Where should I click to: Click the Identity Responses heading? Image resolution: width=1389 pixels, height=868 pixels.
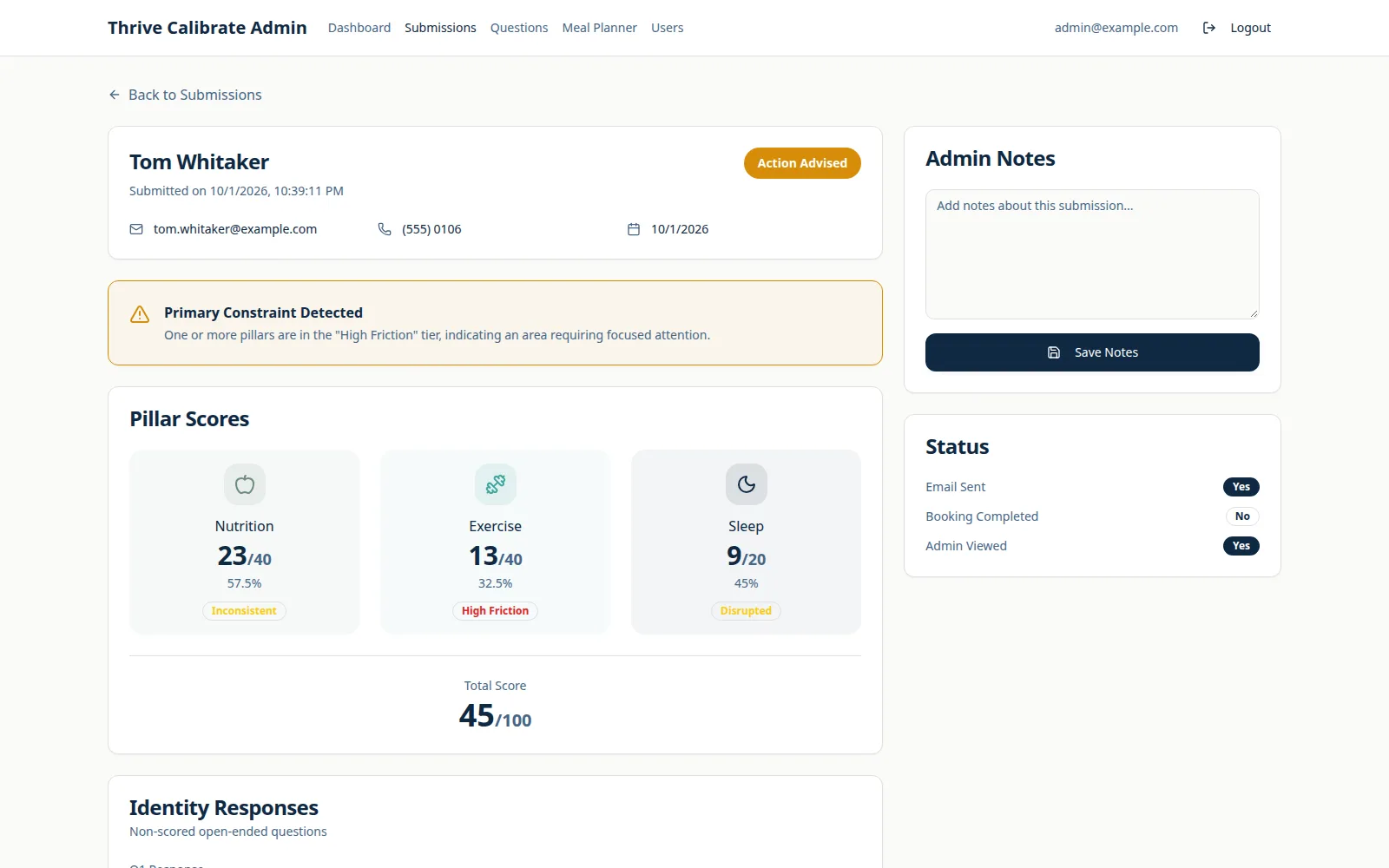tap(224, 808)
